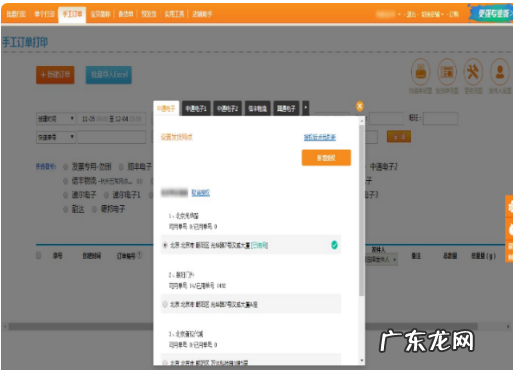The height and width of the screenshot is (370, 513).
Task: Open the 快递单号 dropdown filter
Action: pyautogui.click(x=56, y=137)
